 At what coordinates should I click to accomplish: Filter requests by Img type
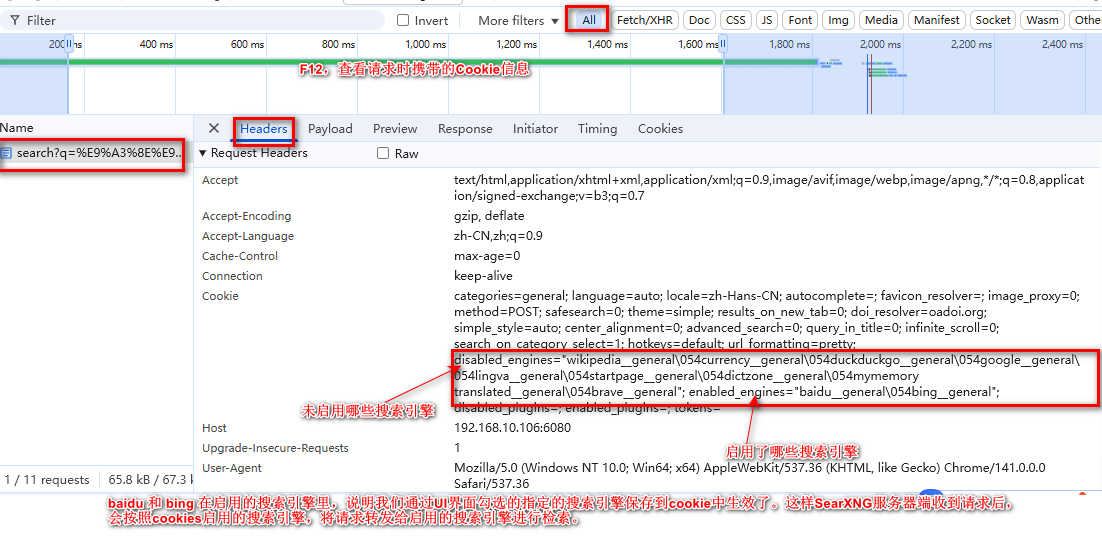pos(838,20)
